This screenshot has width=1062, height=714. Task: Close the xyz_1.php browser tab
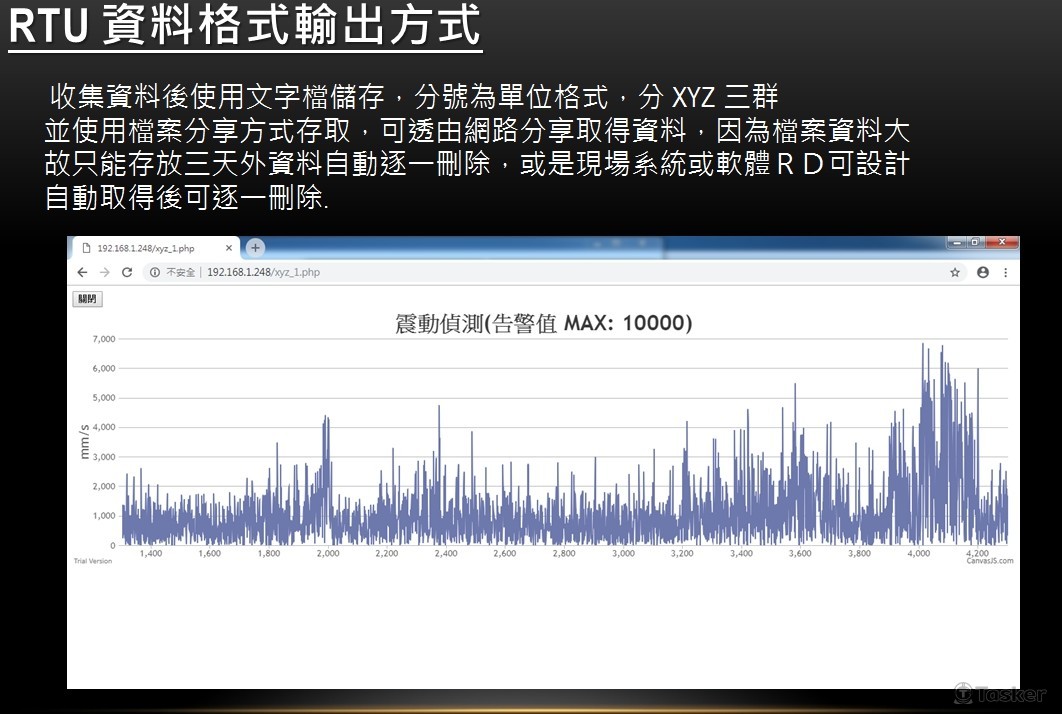click(x=229, y=247)
